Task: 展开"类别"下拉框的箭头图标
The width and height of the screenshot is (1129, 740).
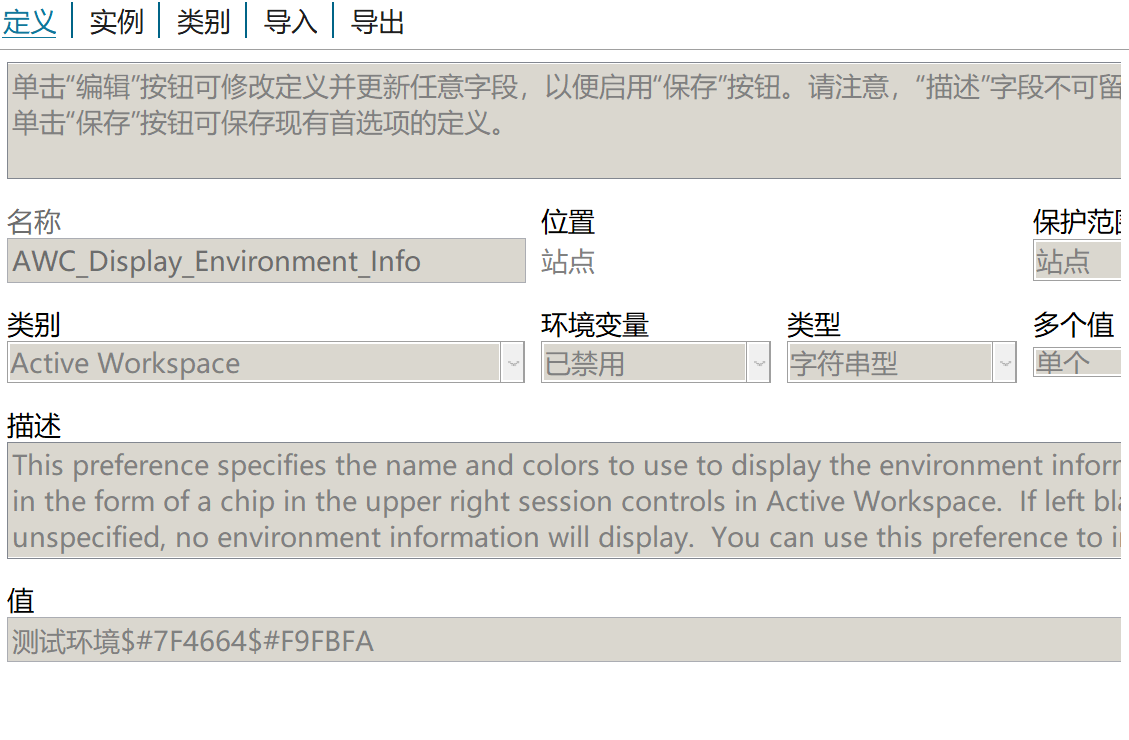Action: coord(513,363)
